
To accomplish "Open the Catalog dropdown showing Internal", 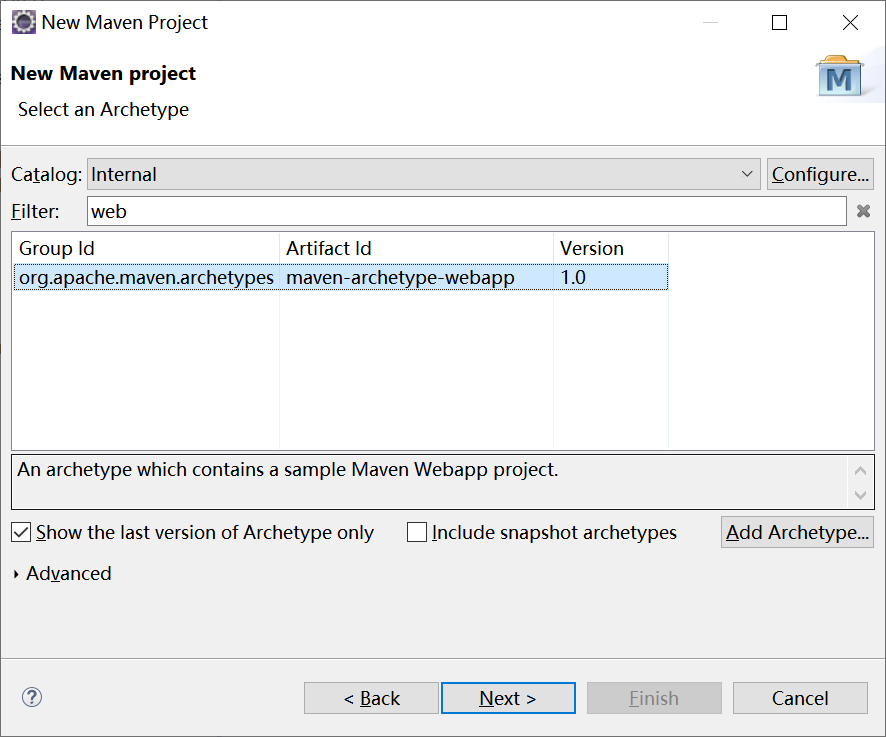I will pos(424,174).
